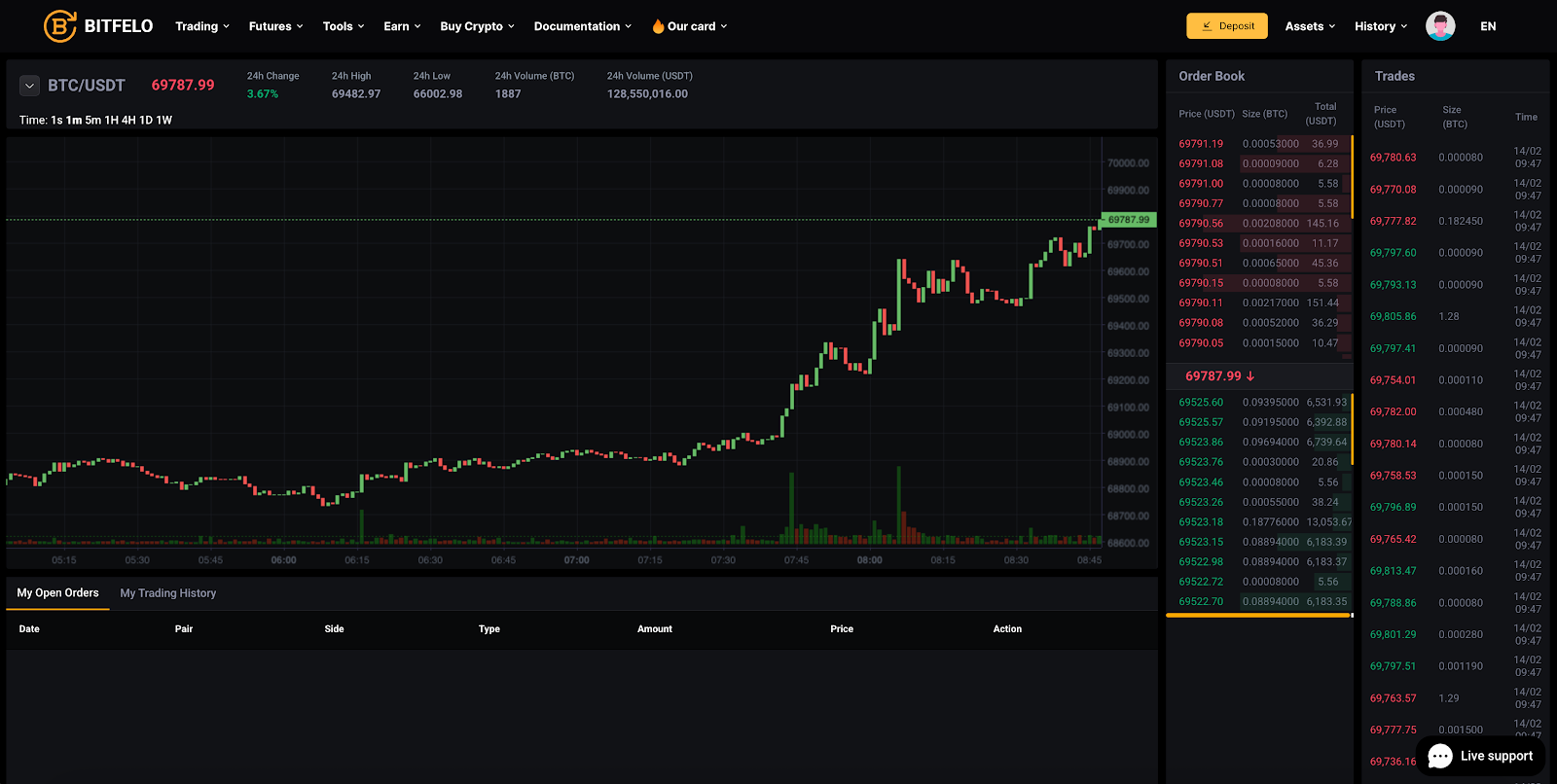Image resolution: width=1557 pixels, height=784 pixels.
Task: Open the Futures dropdown menu
Action: [275, 26]
